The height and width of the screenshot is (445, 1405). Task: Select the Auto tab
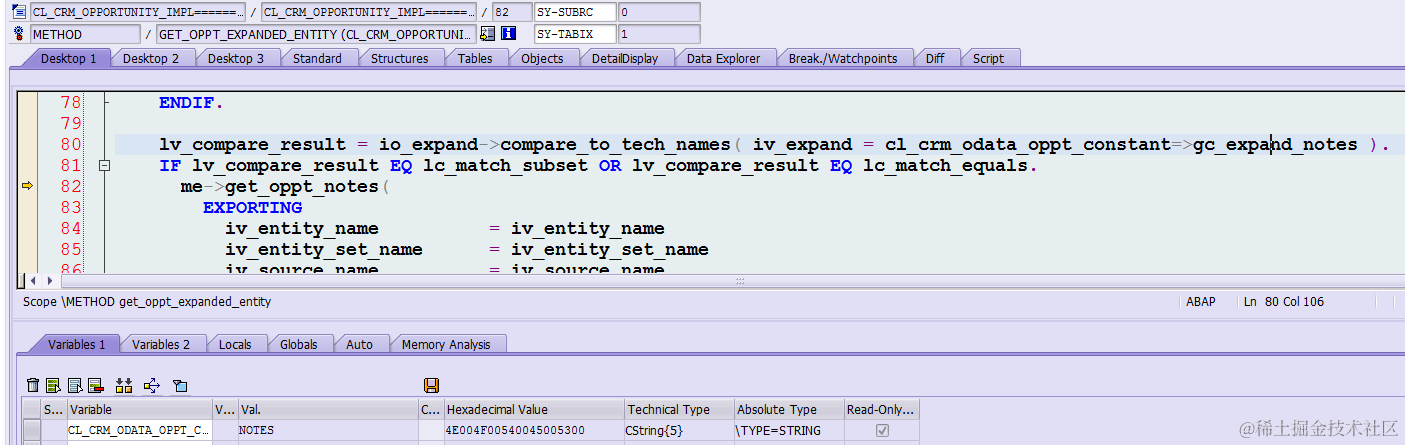359,344
